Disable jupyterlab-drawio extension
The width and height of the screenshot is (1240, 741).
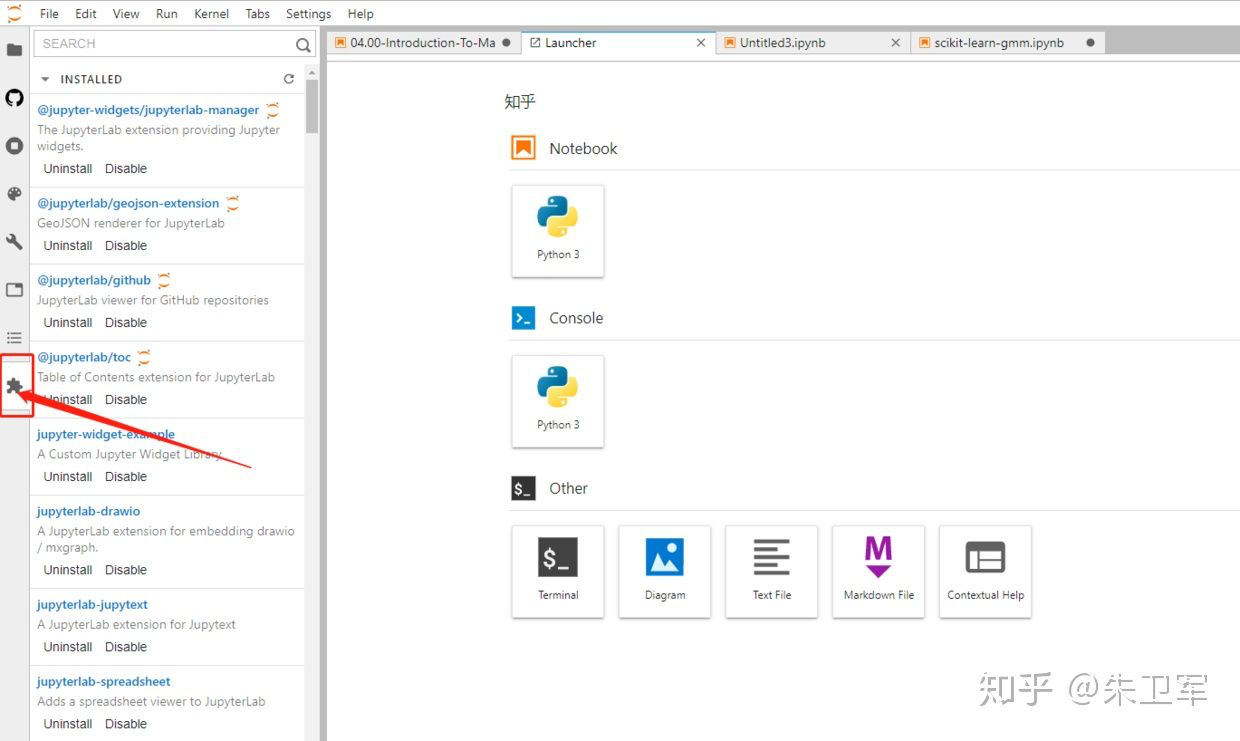(x=126, y=570)
